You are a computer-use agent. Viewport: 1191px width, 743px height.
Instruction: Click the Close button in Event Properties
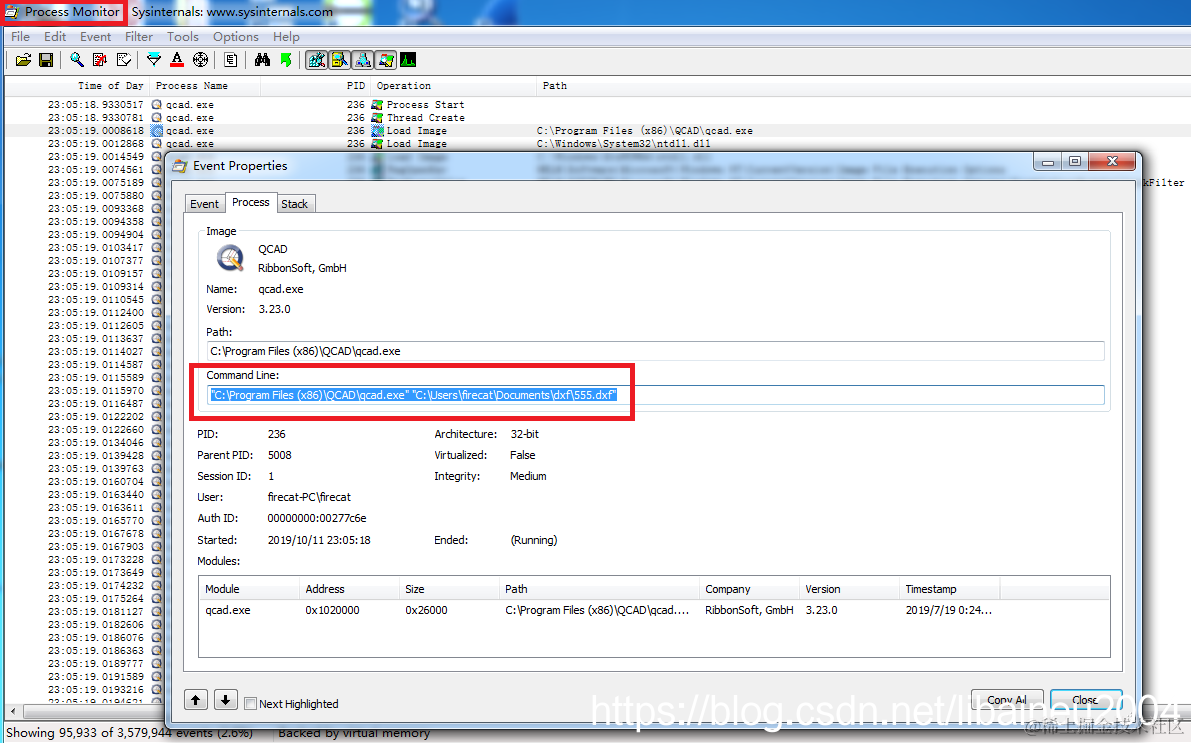(1085, 700)
